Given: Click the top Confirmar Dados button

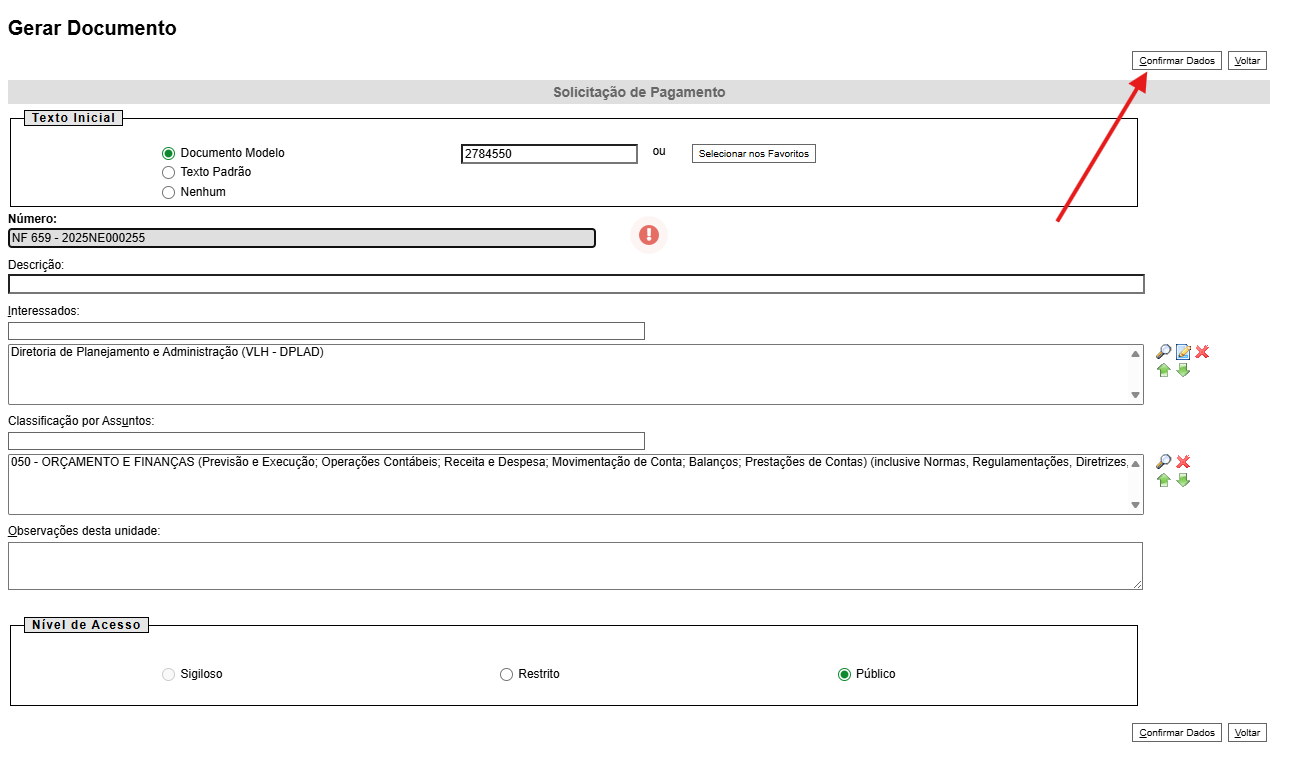Looking at the screenshot, I should click(x=1176, y=61).
